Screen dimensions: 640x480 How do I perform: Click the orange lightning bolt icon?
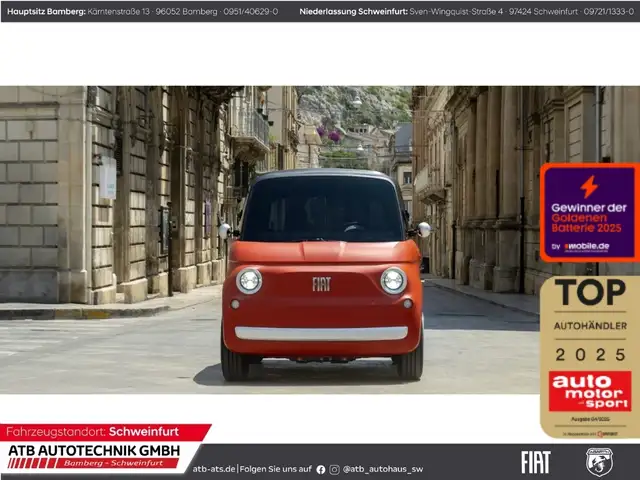pyautogui.click(x=589, y=187)
